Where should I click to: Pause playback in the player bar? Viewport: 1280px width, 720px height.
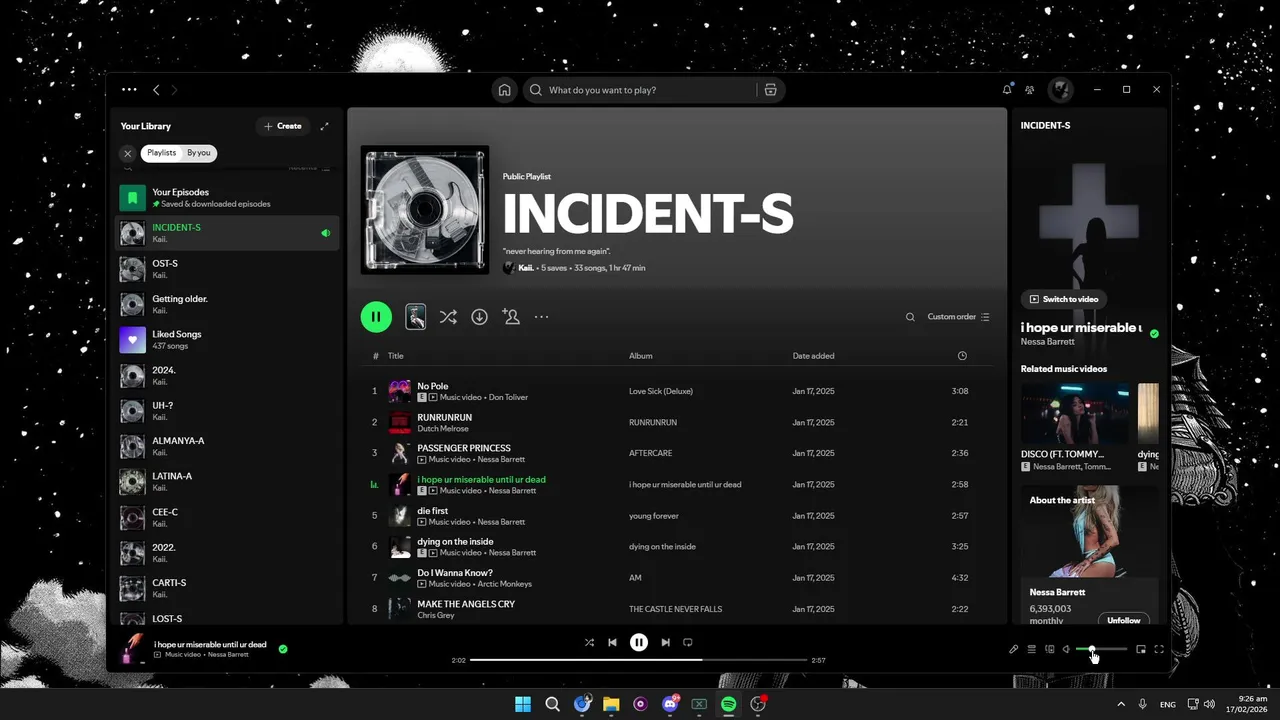point(639,642)
